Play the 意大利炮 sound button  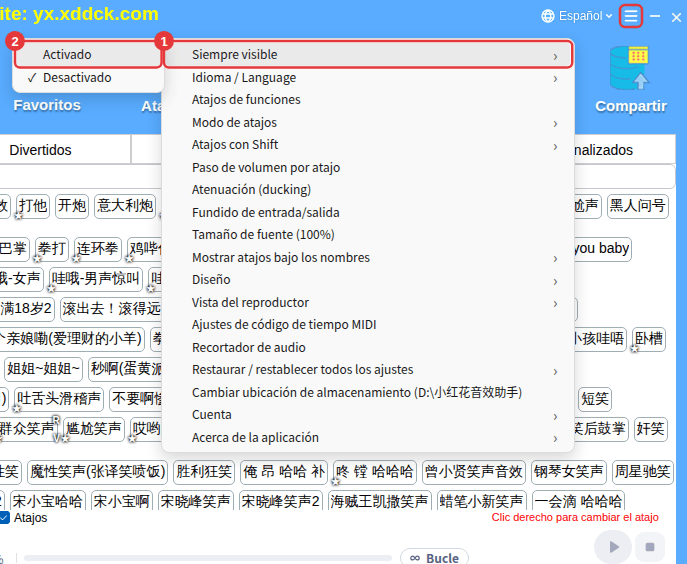125,206
